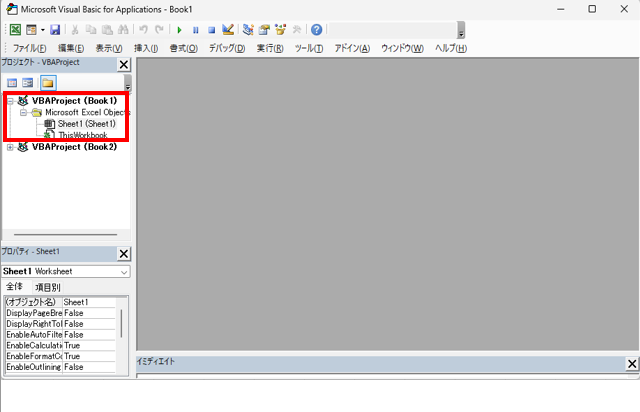Click the Undo arrow icon
Screen dimensions: 640x412
pos(143,30)
